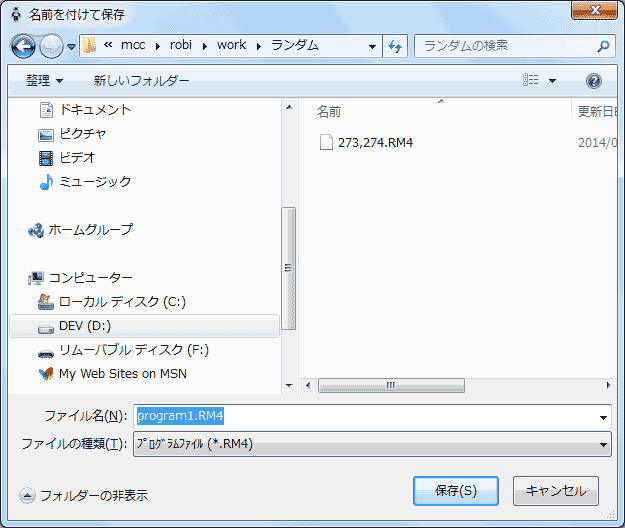This screenshot has height=528, width=625.
Task: Open リムーバブル ディスク (F:) drive
Action: click(x=134, y=350)
